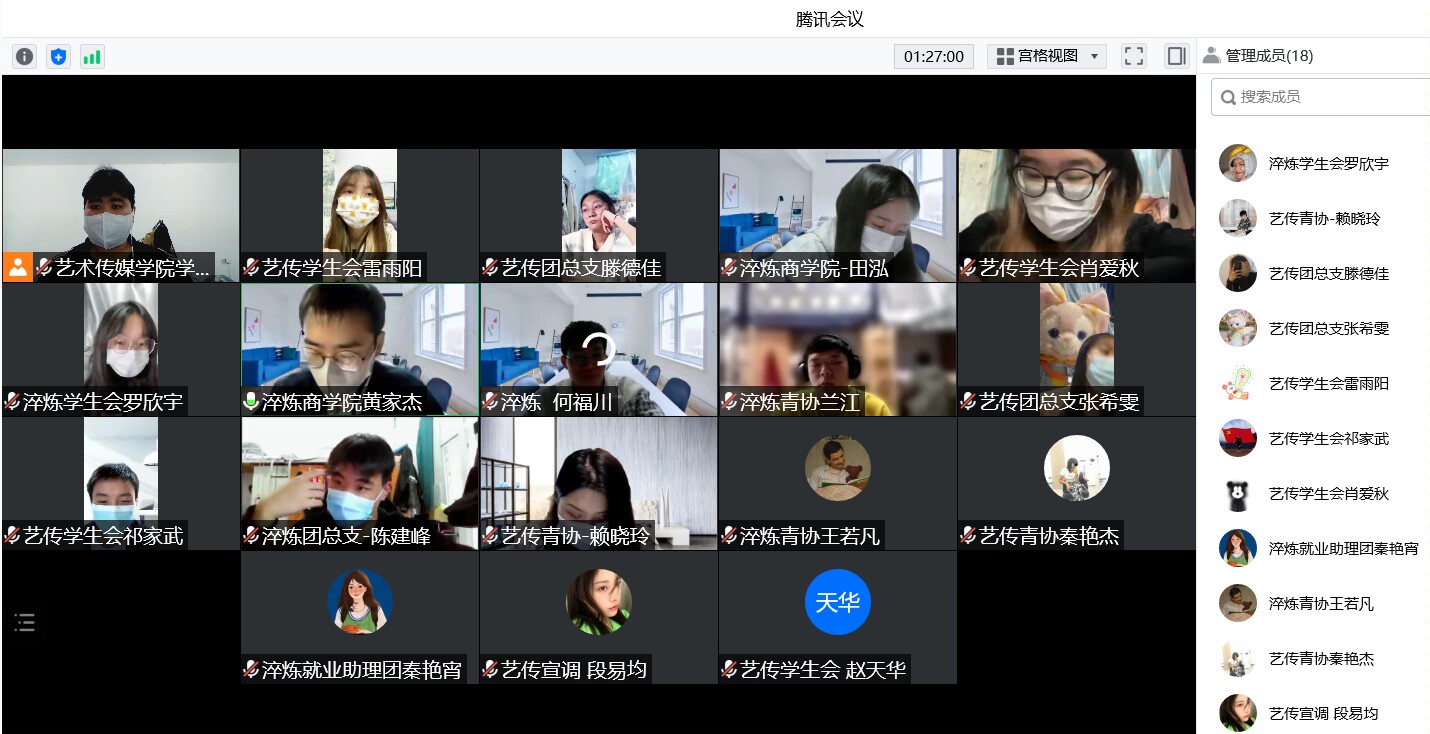Select 艺传青协-赖晓玲 in the member list
The height and width of the screenshot is (734, 1430).
1323,218
